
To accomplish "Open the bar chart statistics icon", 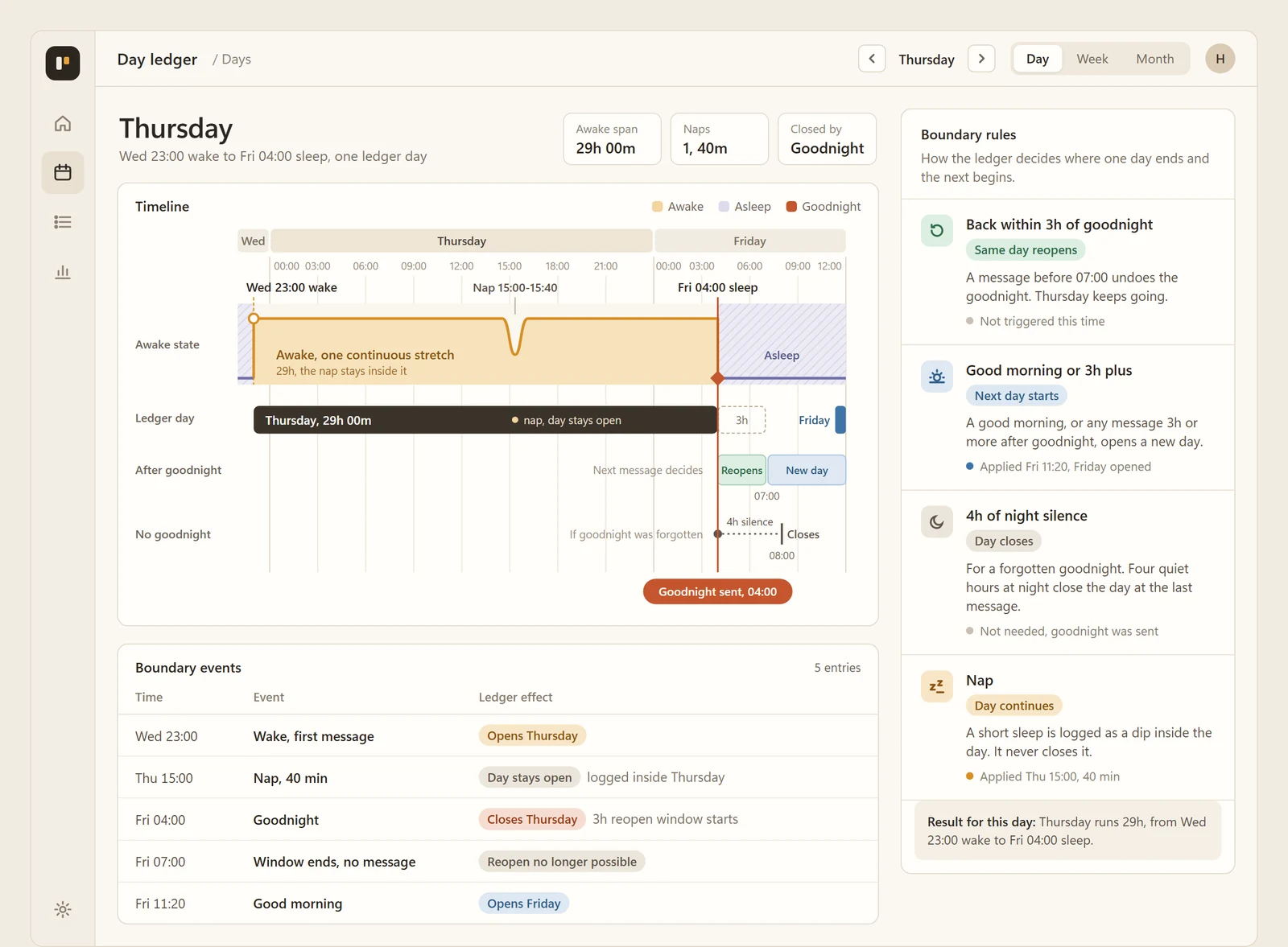I will pyautogui.click(x=63, y=272).
